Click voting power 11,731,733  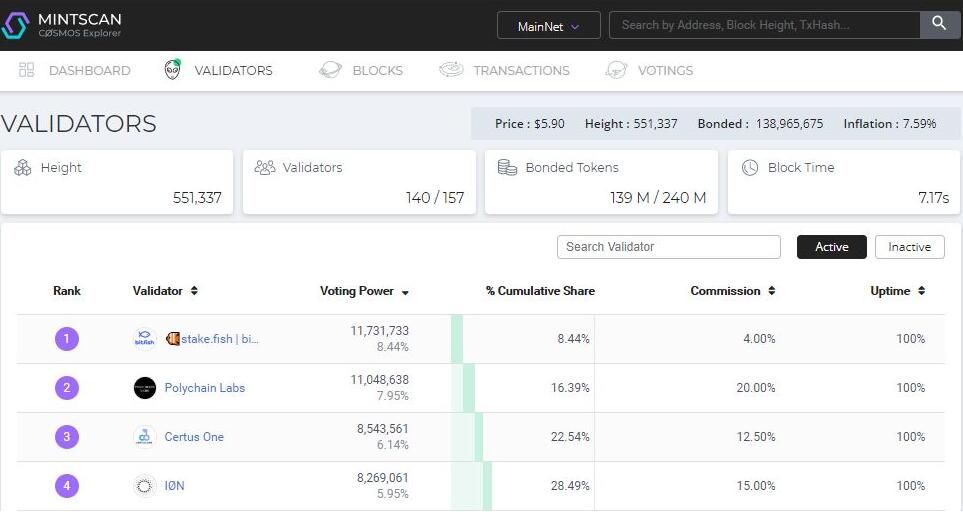click(x=380, y=331)
